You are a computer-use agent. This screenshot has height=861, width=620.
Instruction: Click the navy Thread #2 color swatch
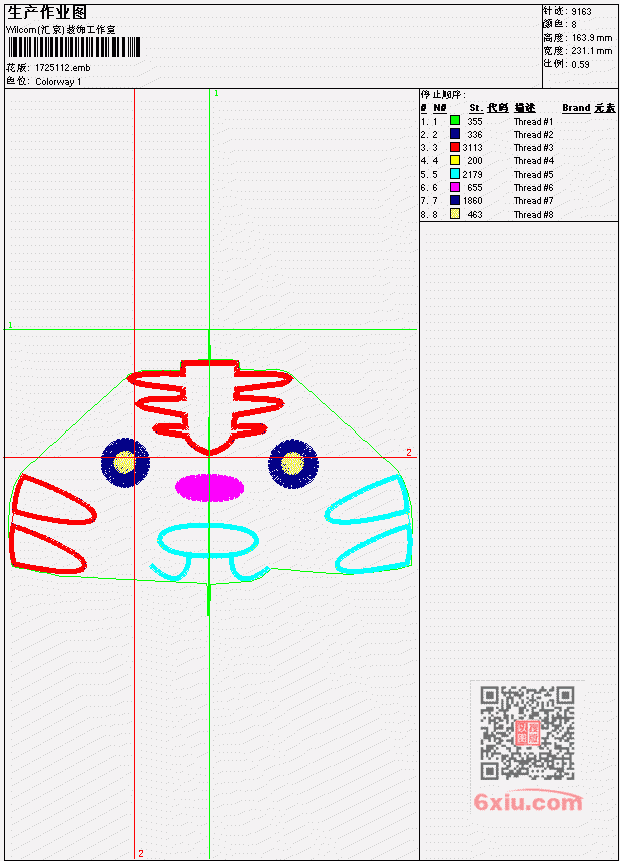455,133
